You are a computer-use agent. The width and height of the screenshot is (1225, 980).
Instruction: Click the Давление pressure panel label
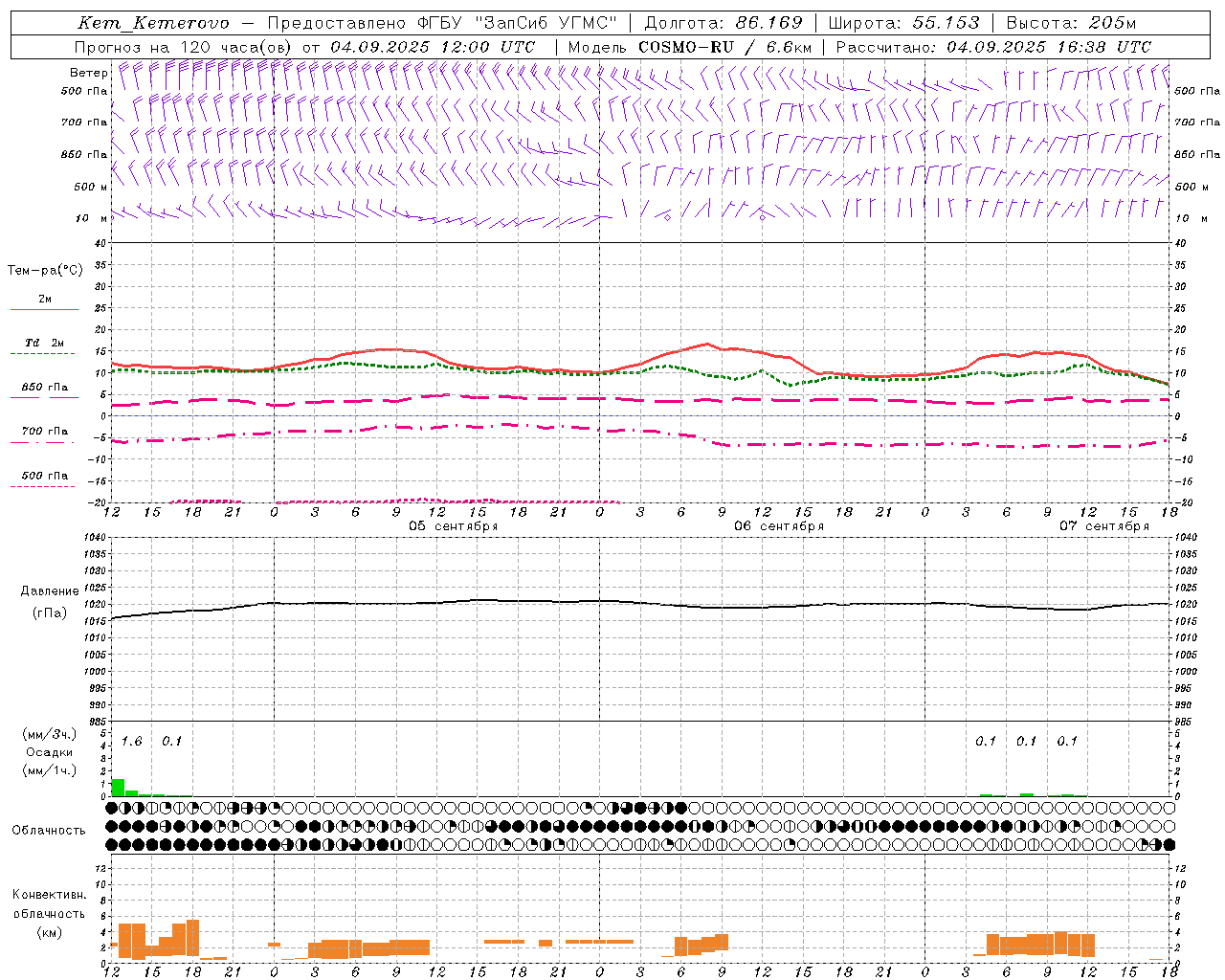50,591
